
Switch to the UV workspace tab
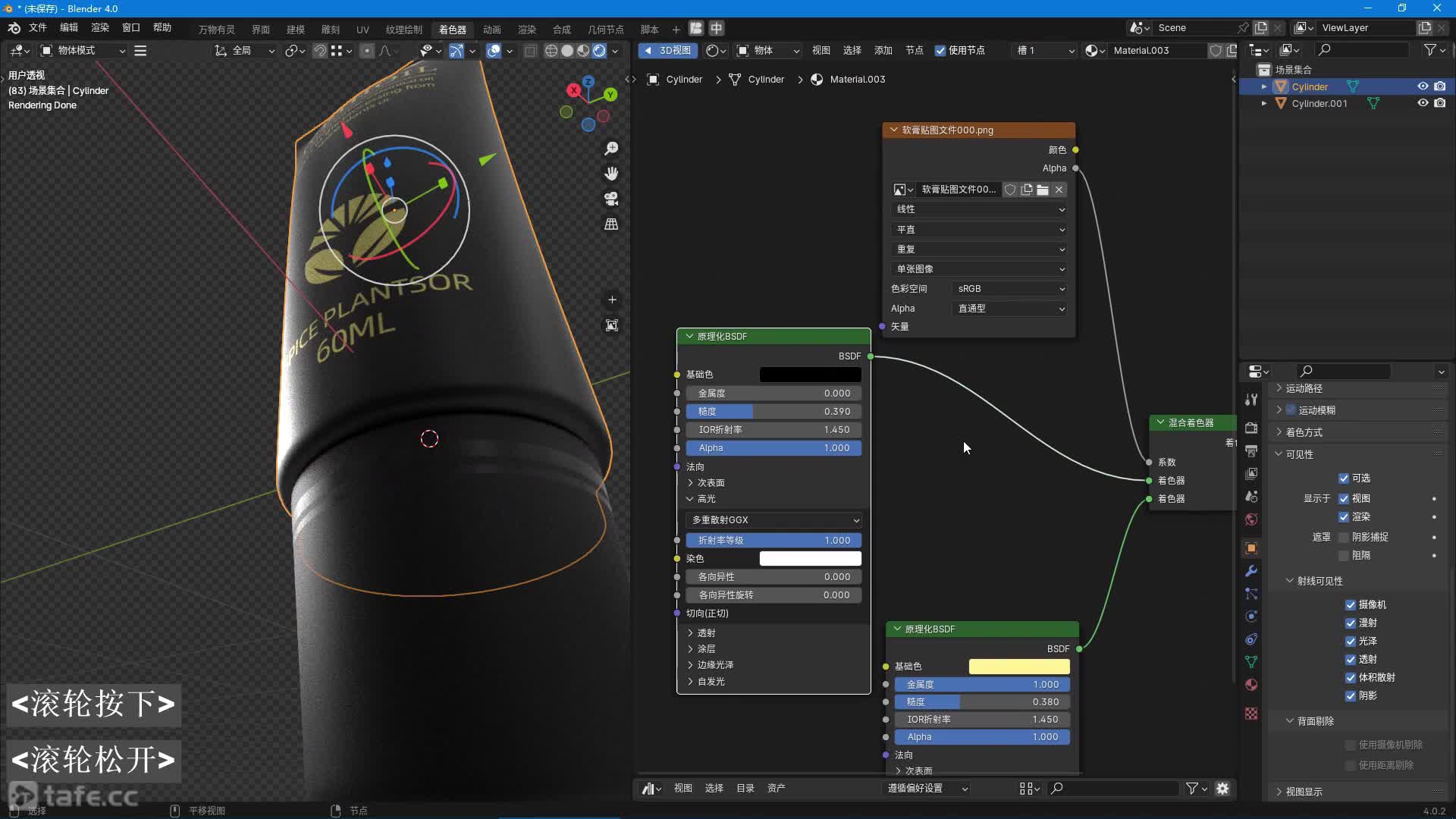pyautogui.click(x=362, y=30)
